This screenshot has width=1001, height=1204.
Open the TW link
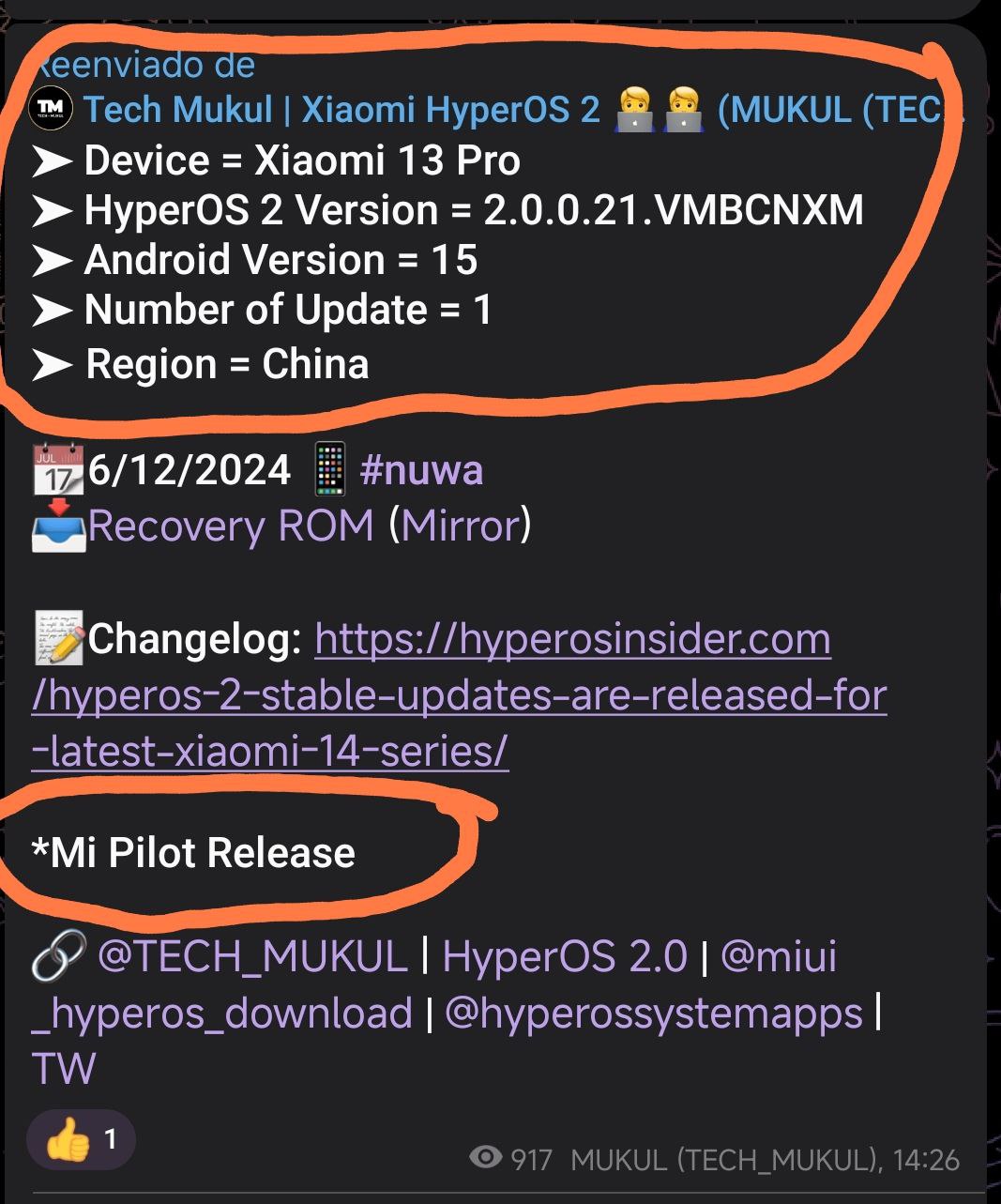[x=64, y=1069]
